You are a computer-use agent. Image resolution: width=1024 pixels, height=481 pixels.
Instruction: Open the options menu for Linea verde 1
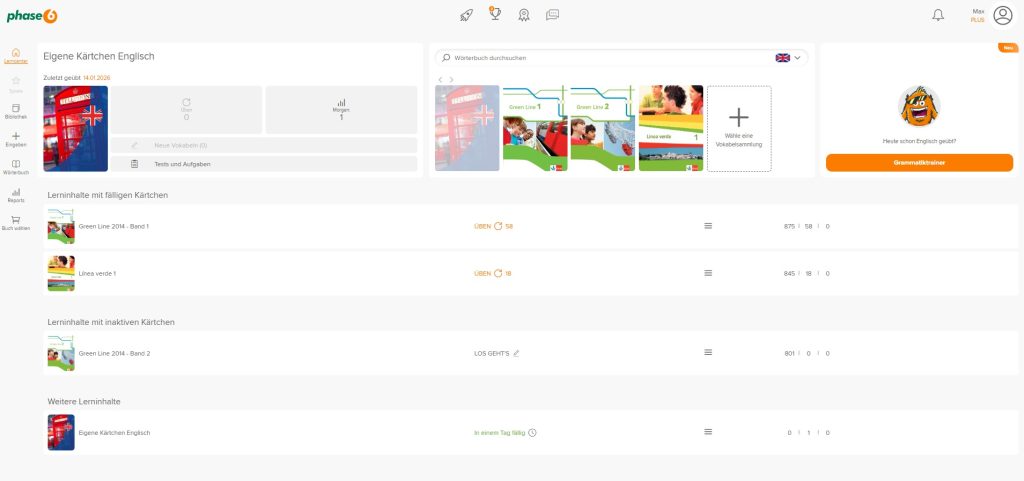(x=708, y=273)
